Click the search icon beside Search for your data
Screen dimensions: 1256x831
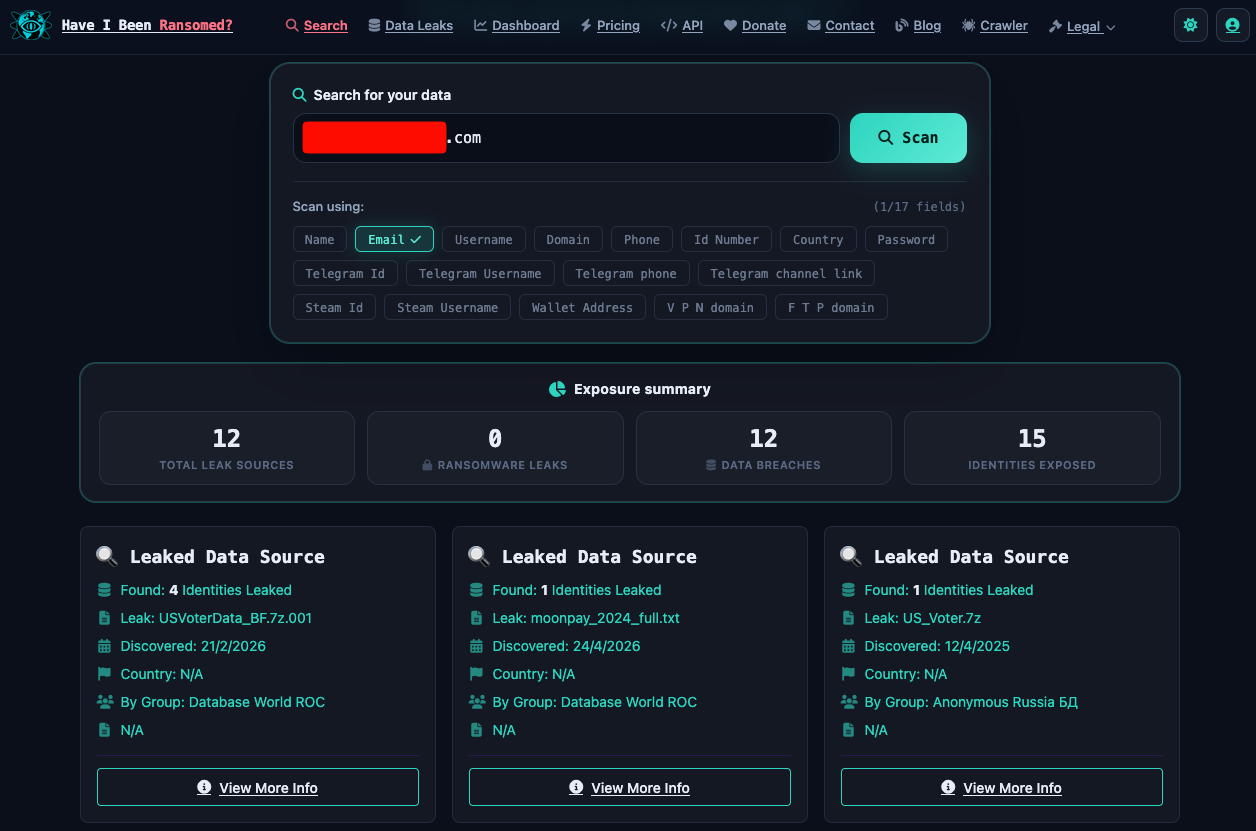click(x=299, y=95)
